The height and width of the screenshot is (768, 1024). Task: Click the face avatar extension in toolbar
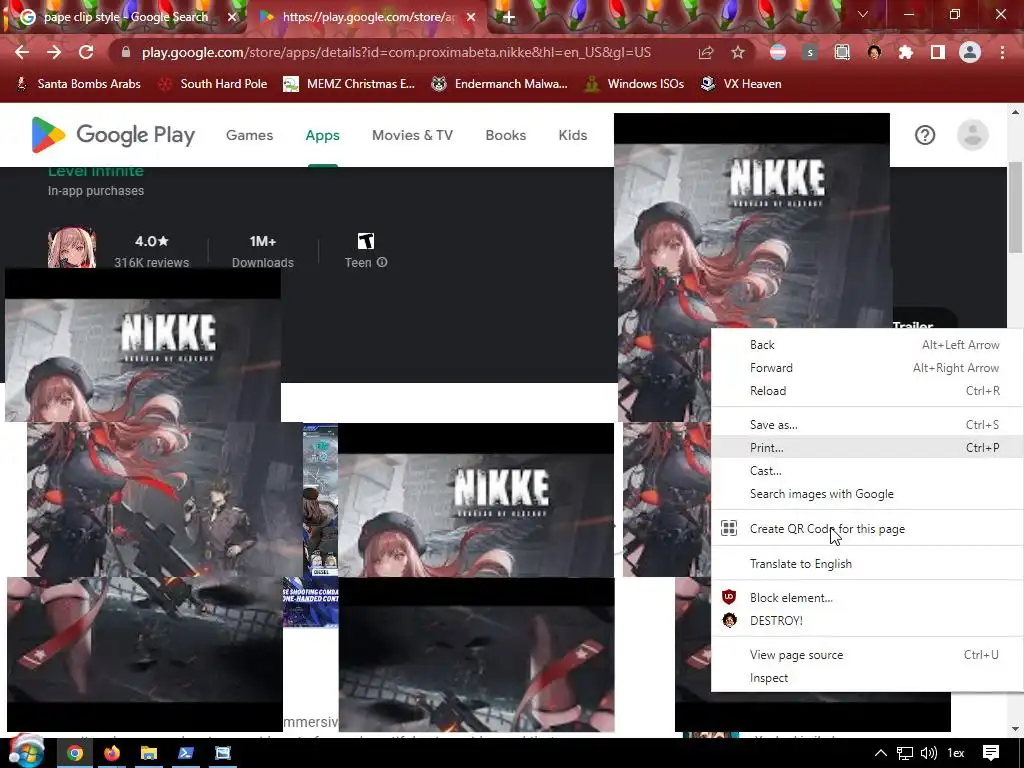point(874,52)
